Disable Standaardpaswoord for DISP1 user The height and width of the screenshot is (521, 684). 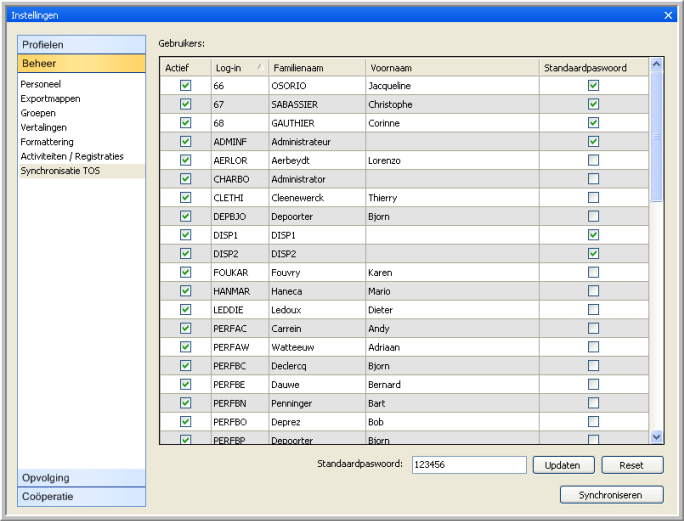coord(593,235)
